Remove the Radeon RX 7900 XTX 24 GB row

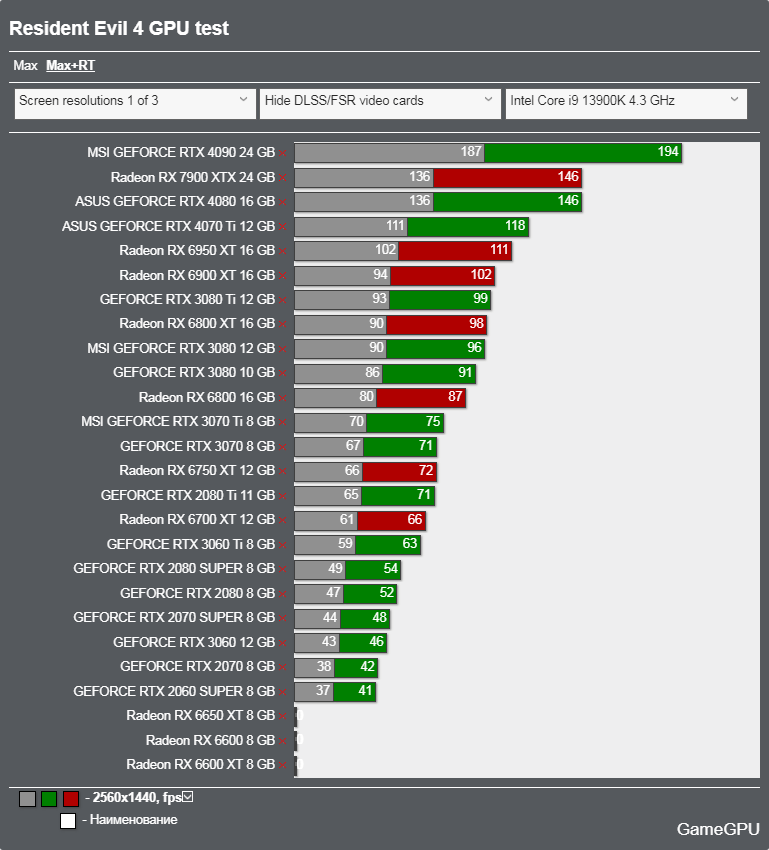[283, 178]
